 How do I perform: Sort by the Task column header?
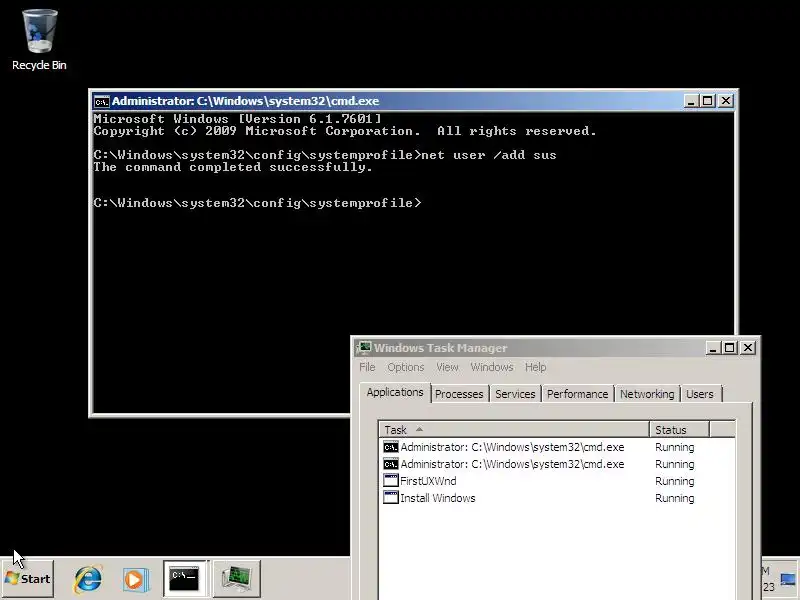click(x=514, y=430)
